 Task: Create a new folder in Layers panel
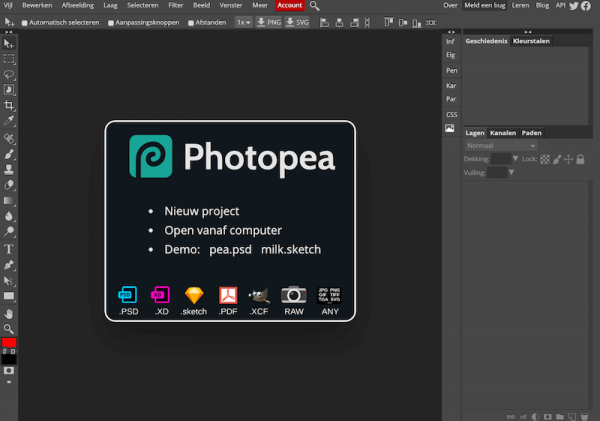(x=560, y=416)
